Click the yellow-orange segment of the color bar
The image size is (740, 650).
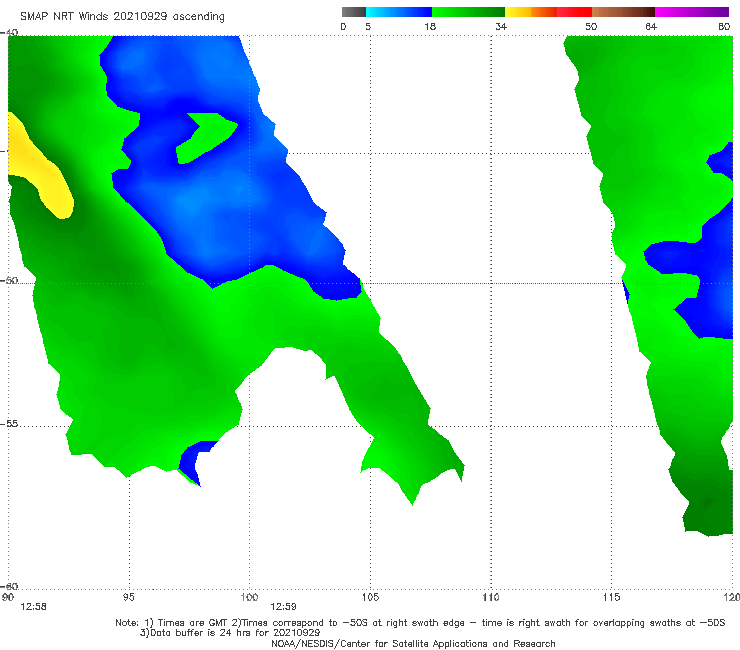(531, 12)
